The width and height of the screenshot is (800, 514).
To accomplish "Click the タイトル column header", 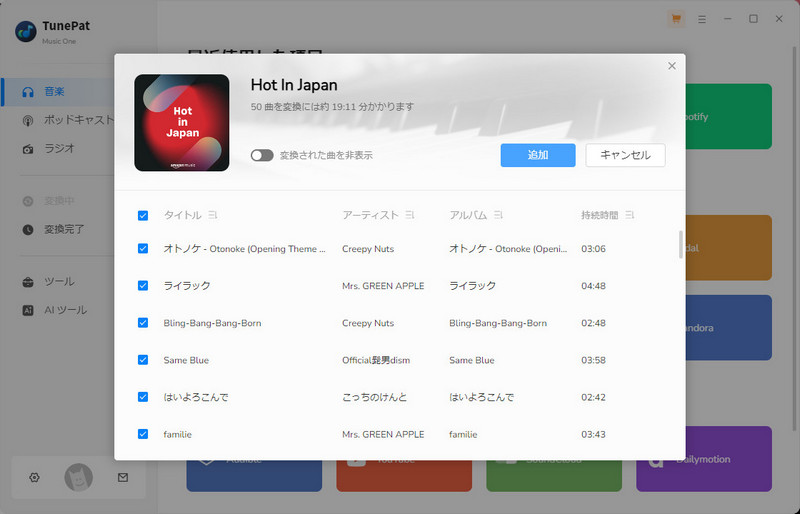I will 183,215.
